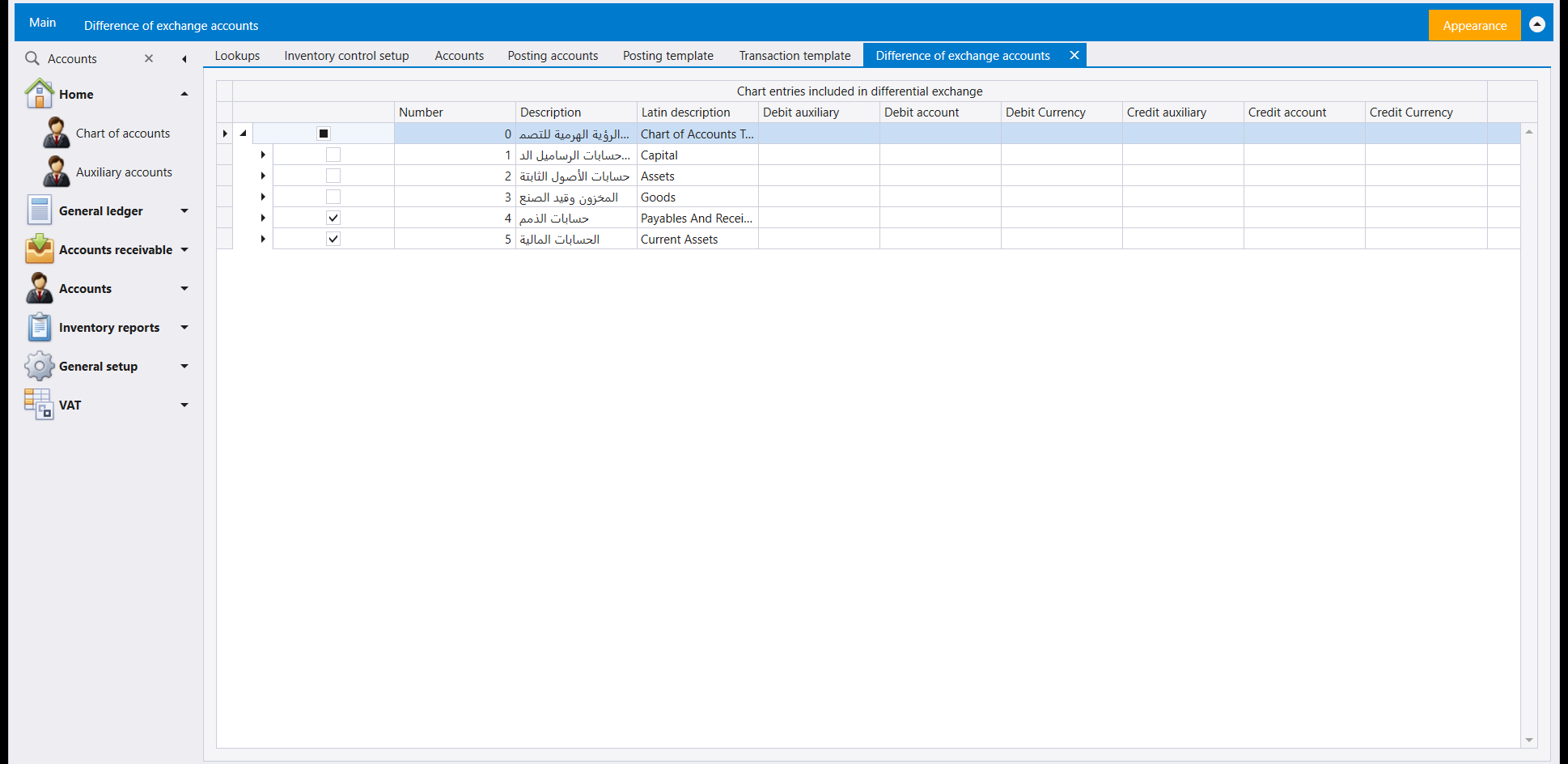Click the Accounts person icon in sidebar
This screenshot has height=764, width=1568.
click(39, 288)
